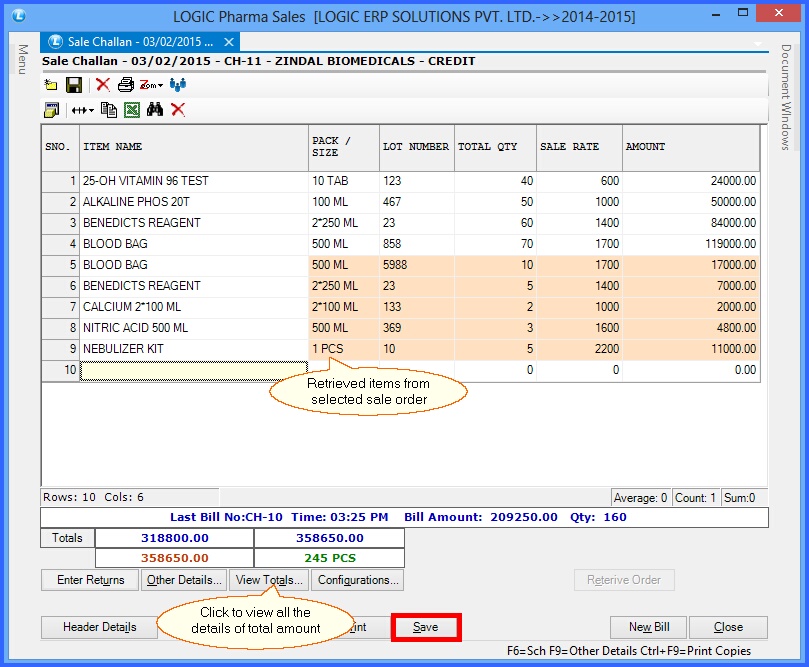Image resolution: width=809 pixels, height=667 pixels.
Task: Click the Other Details button
Action: click(184, 580)
